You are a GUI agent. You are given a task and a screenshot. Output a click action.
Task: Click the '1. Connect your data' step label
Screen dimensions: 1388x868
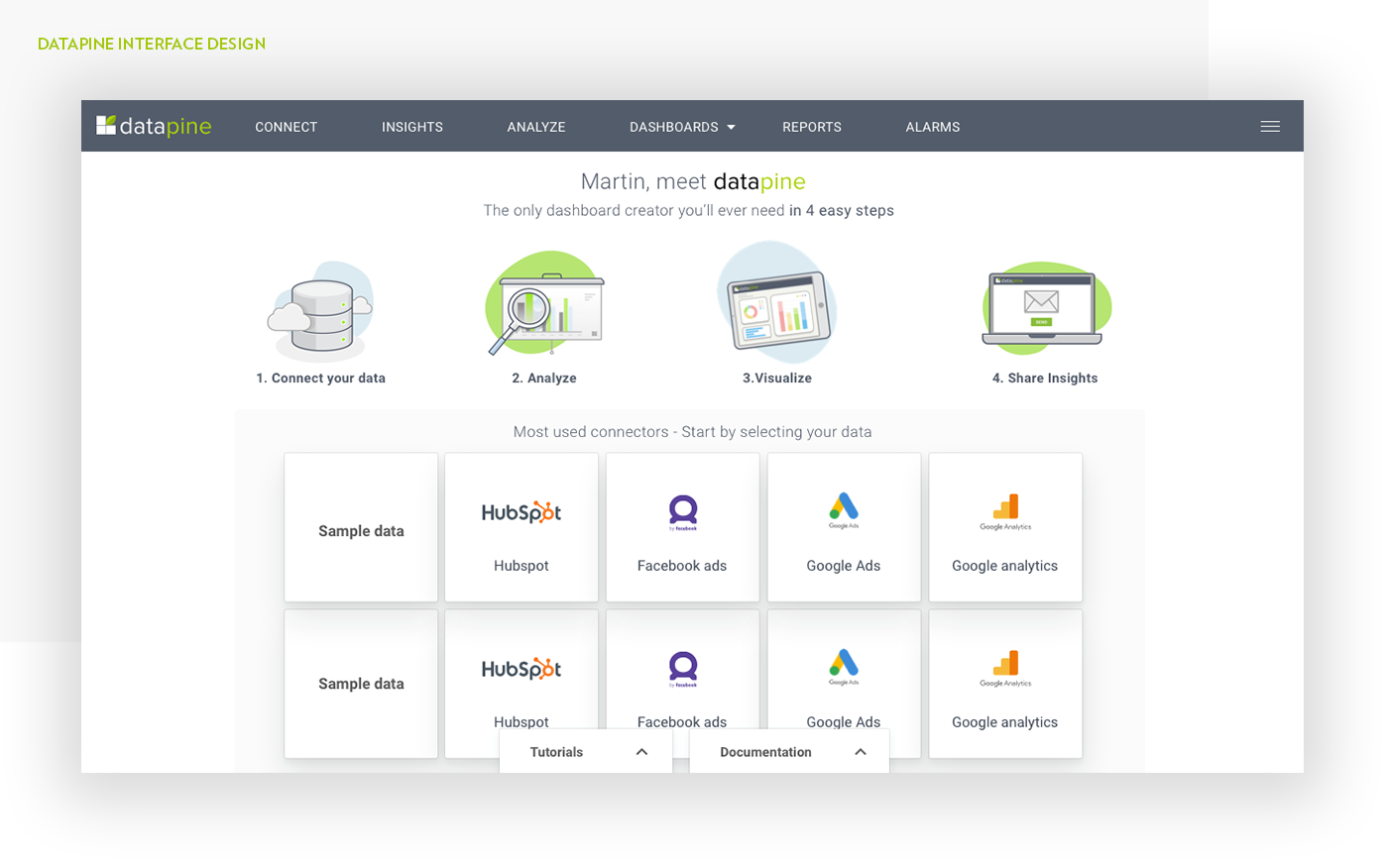321,378
